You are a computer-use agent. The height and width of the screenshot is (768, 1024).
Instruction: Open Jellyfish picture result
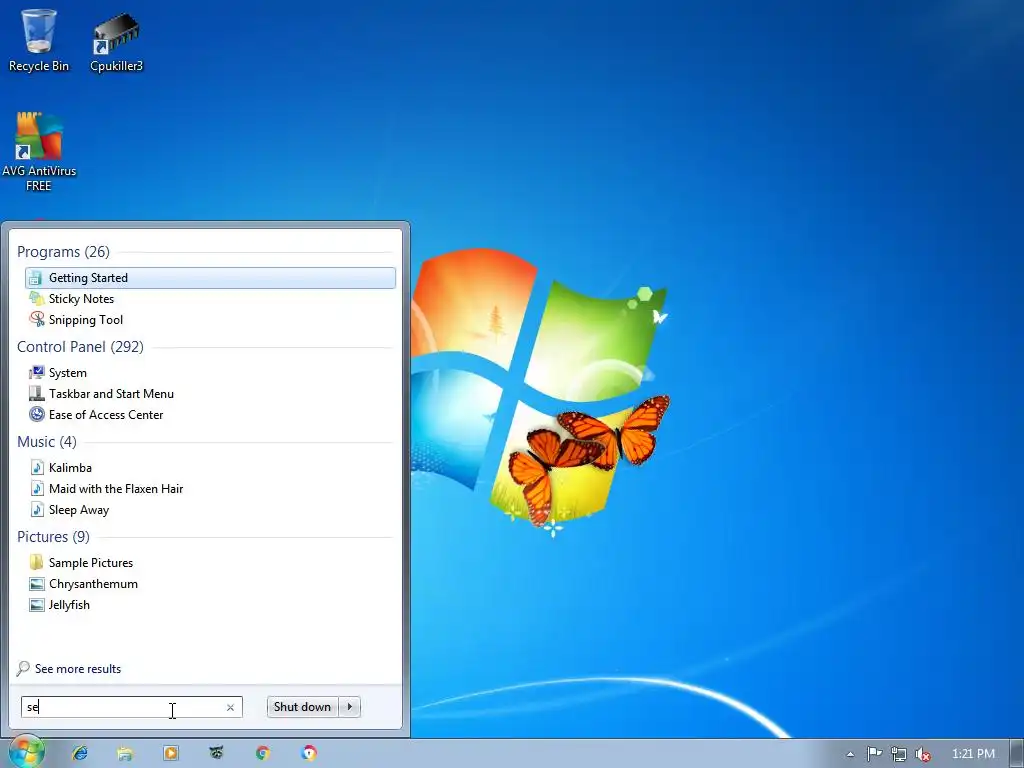pyautogui.click(x=210, y=604)
